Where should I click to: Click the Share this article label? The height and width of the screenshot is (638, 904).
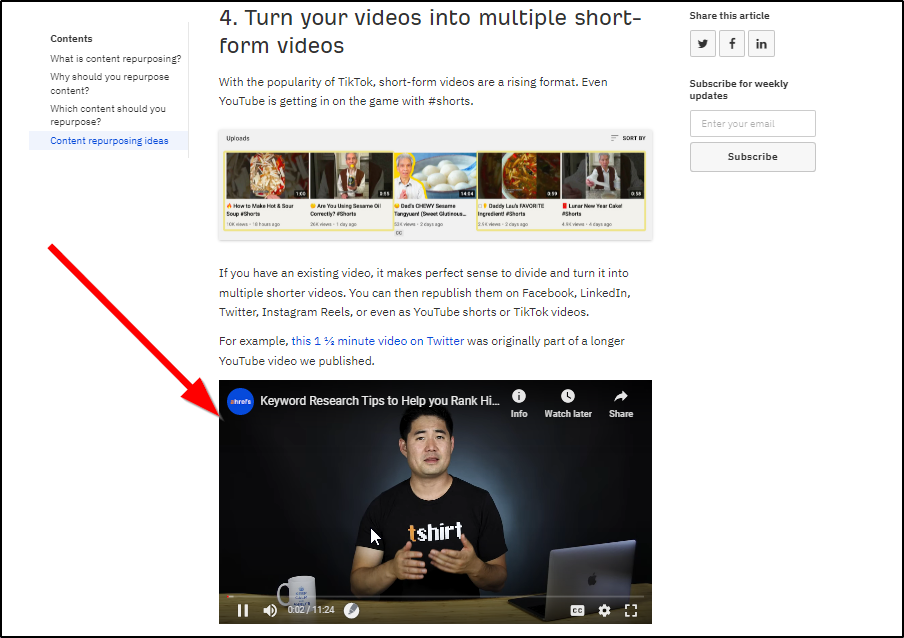click(729, 16)
